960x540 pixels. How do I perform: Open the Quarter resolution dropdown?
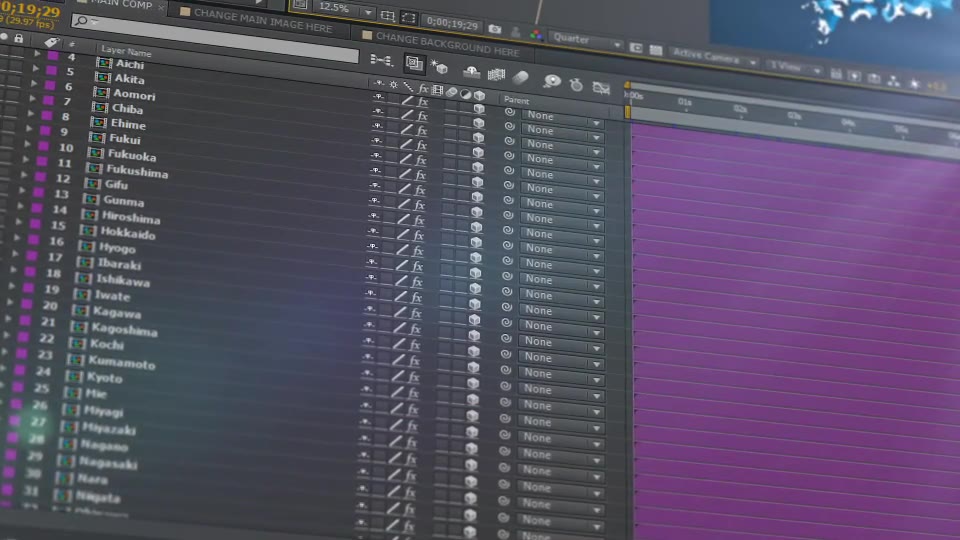587,40
